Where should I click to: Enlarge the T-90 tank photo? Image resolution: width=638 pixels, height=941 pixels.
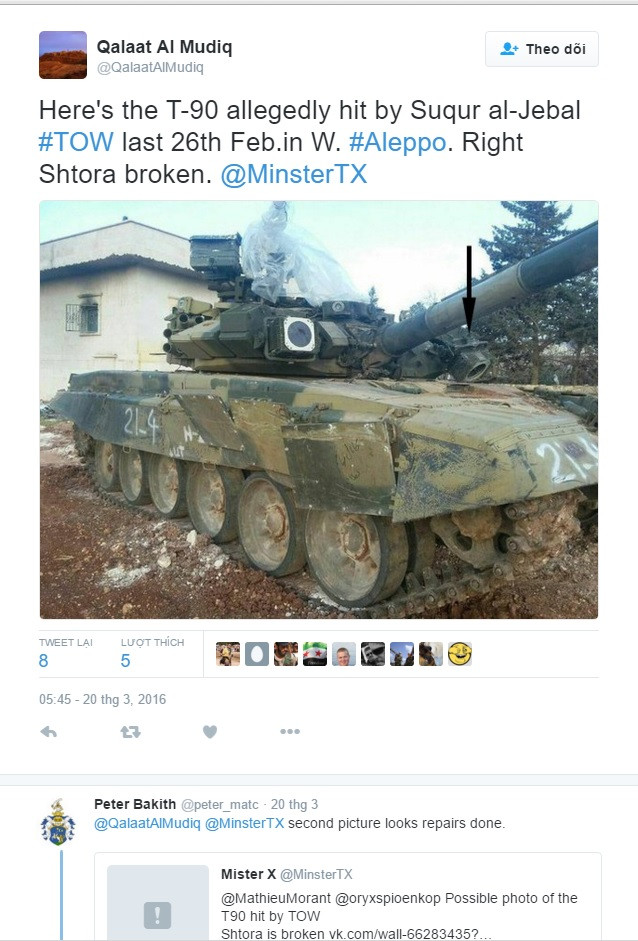click(x=319, y=409)
